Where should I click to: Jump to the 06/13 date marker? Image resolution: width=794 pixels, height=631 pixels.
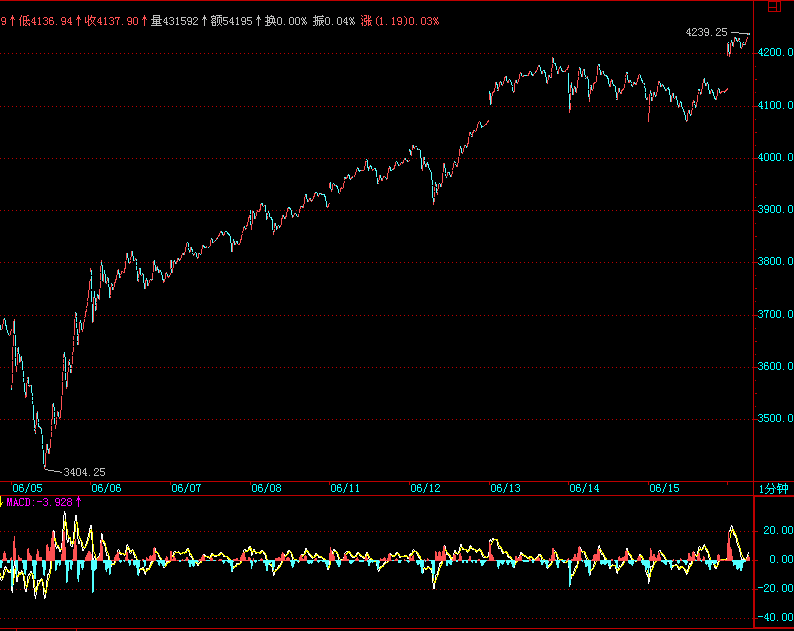505,488
